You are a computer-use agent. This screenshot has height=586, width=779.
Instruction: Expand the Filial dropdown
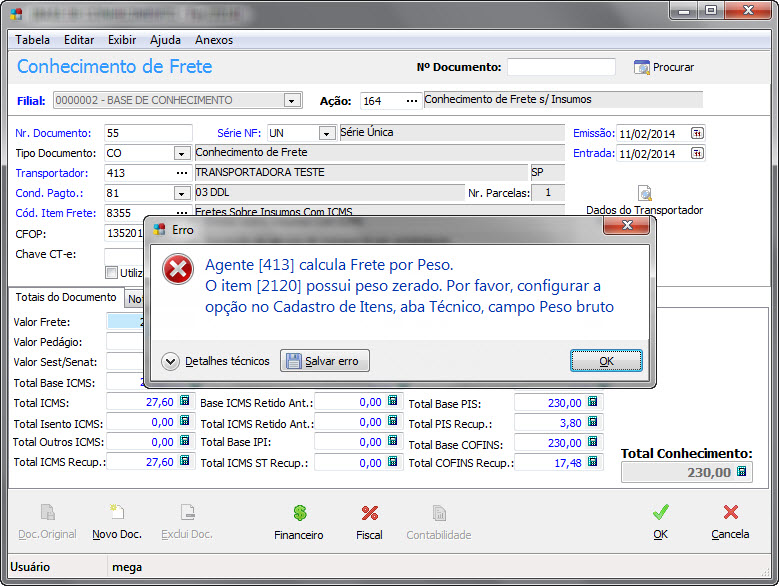[x=291, y=100]
